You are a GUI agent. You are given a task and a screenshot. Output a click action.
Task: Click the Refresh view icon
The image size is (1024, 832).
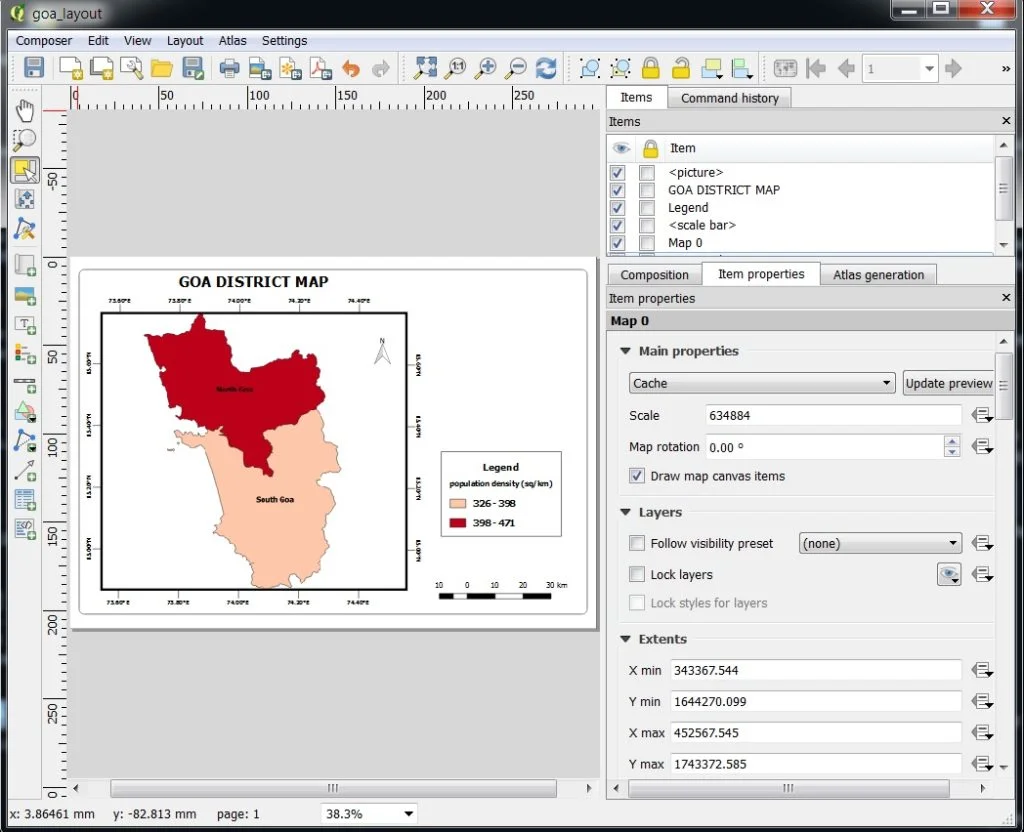546,68
